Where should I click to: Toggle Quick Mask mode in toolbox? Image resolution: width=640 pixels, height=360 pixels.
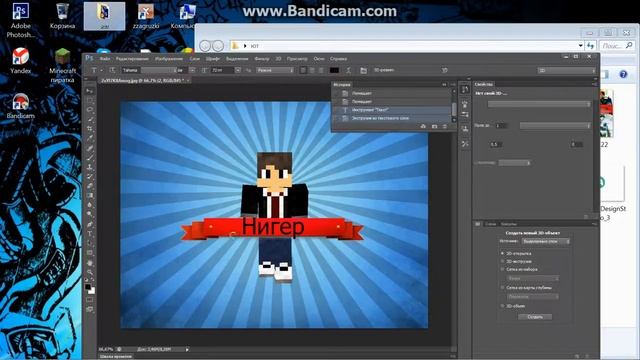click(89, 300)
